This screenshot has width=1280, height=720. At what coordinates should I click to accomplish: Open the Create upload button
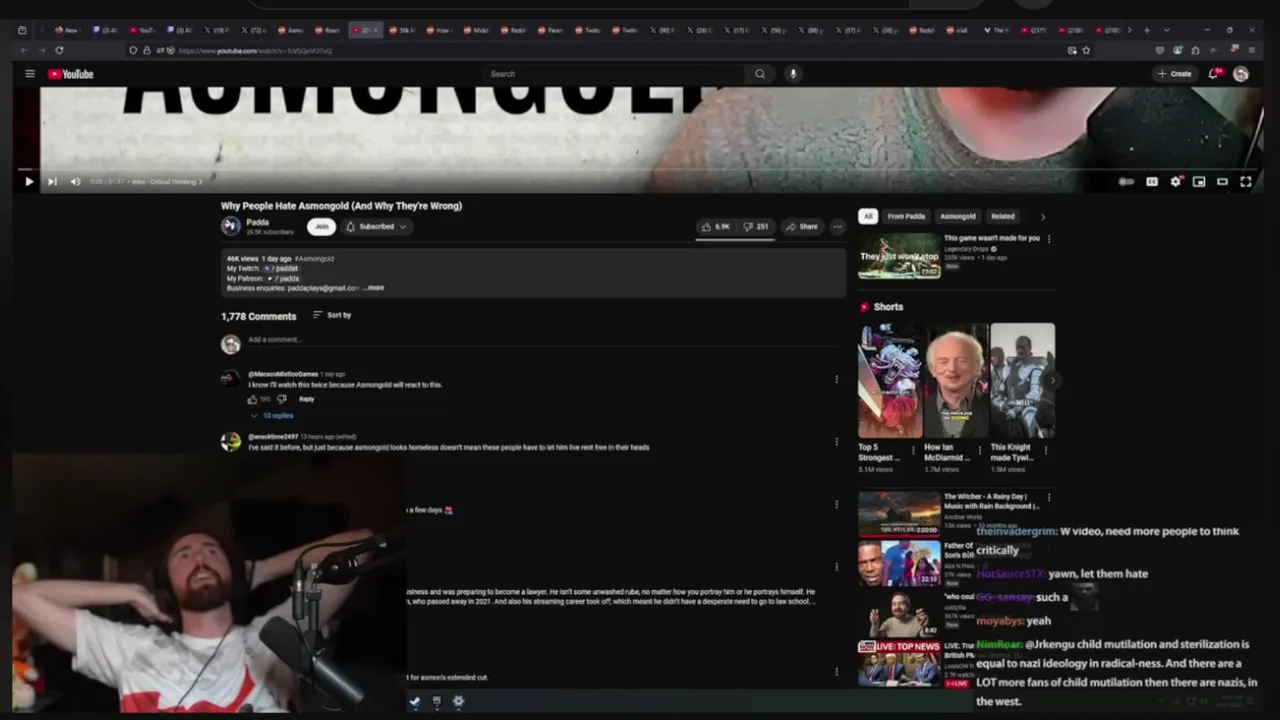(x=1174, y=74)
